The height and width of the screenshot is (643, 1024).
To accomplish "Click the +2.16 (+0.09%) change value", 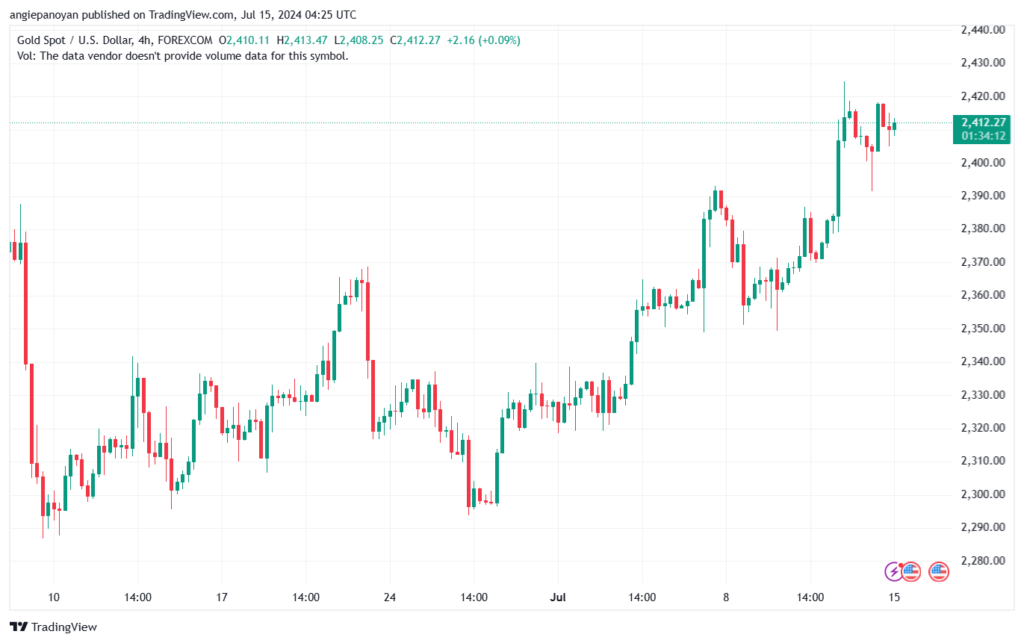I will (483, 40).
